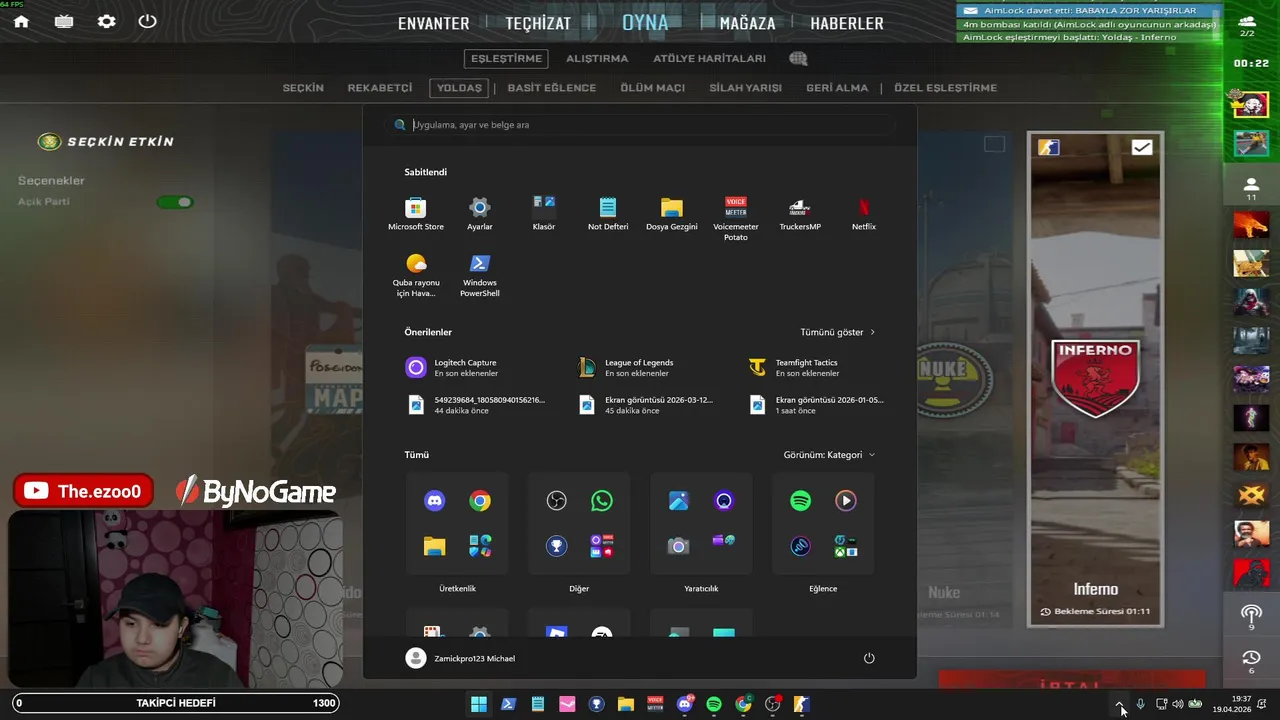
Task: Click the globe icon beside Atölye Haritaları
Action: (798, 59)
